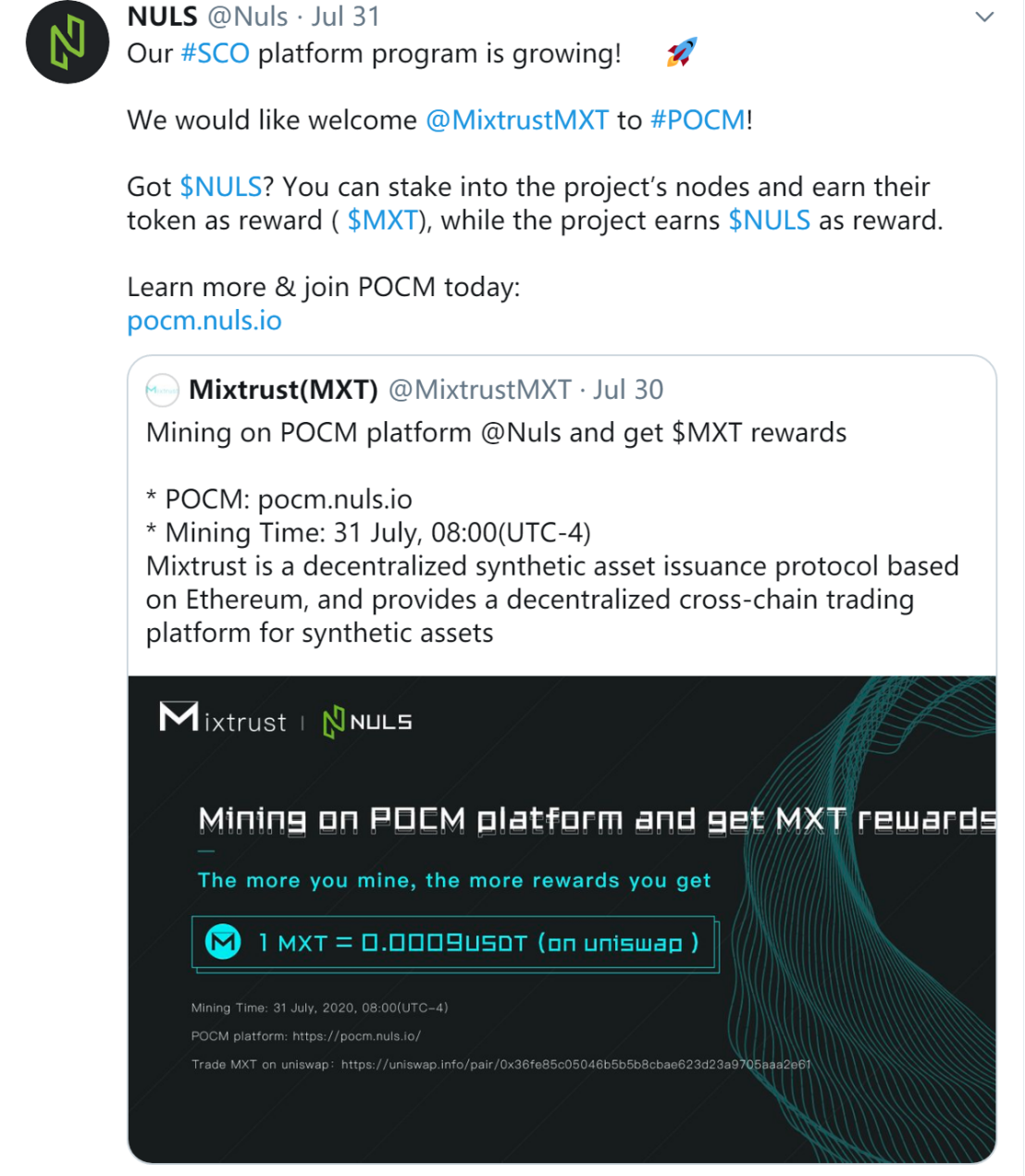Click the Mixtrust small profile avatar

163,390
